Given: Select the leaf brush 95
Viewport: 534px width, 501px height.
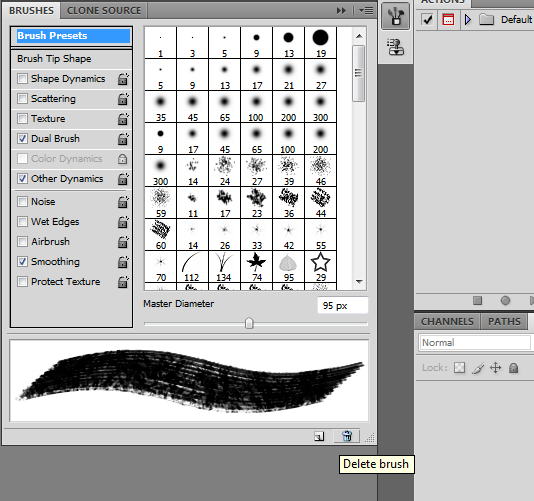Looking at the screenshot, I should tap(288, 267).
